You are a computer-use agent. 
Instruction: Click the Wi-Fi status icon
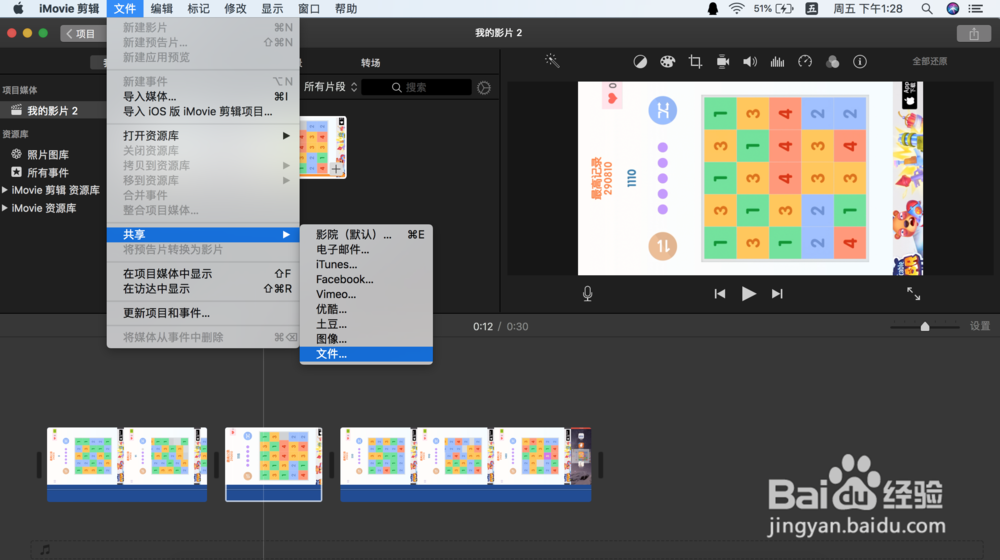click(737, 8)
